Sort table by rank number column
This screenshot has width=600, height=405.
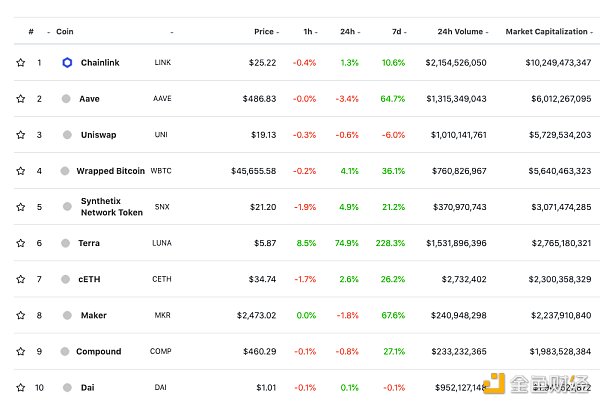click(x=31, y=32)
